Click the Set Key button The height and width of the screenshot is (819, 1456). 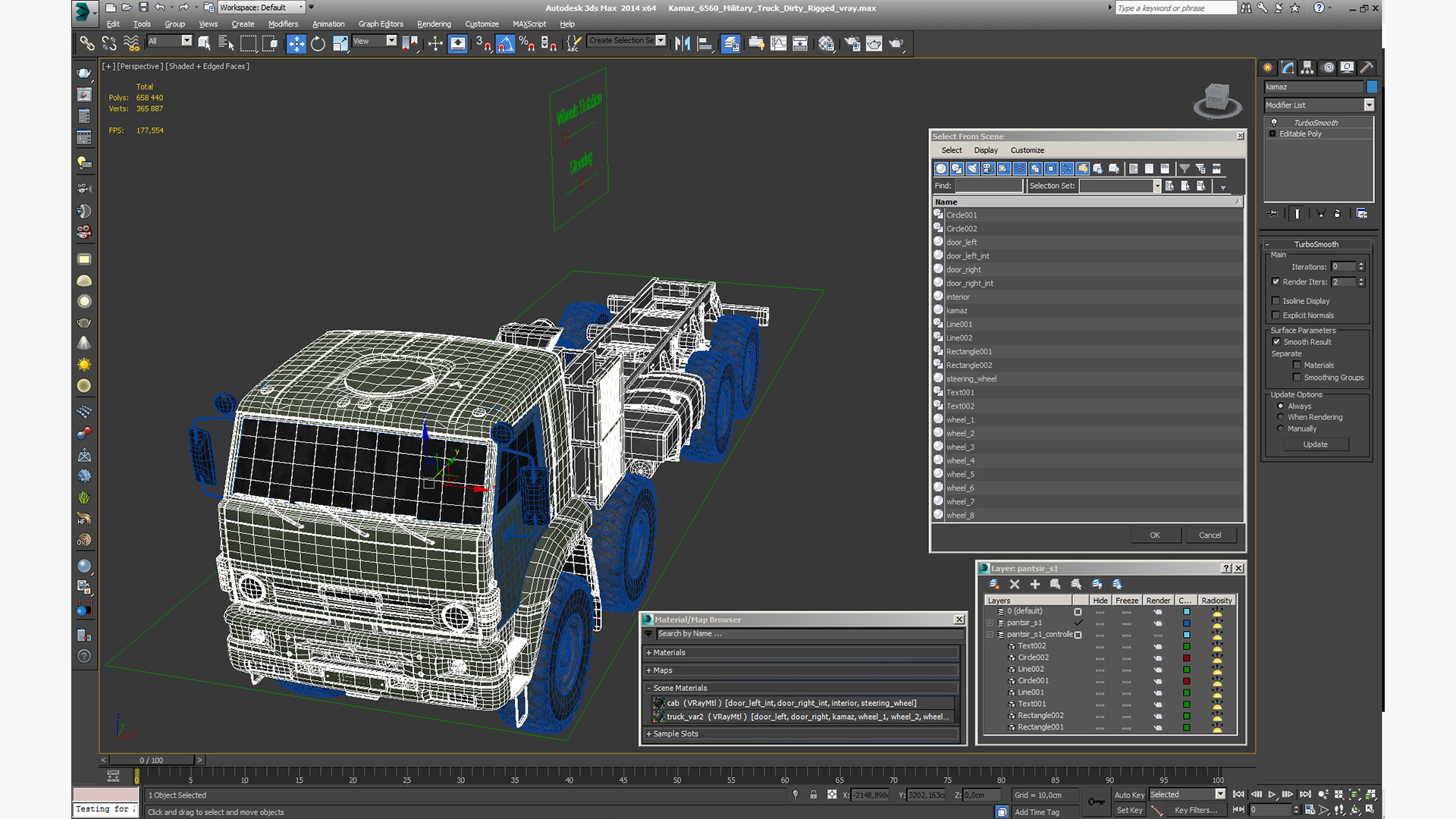coord(1129,810)
